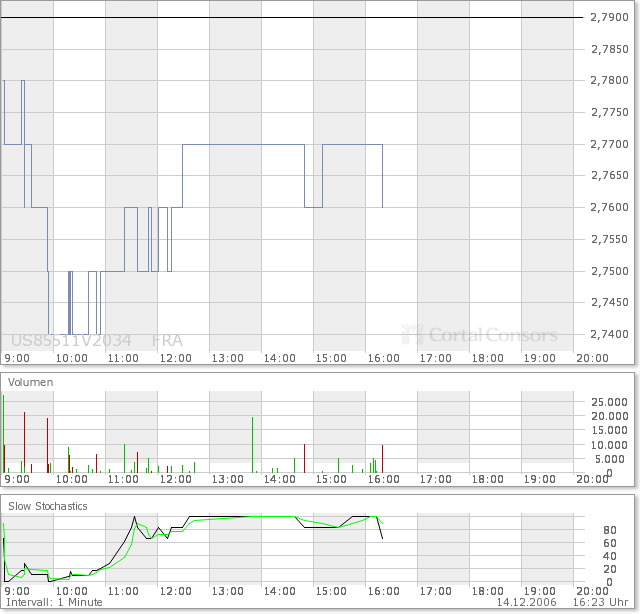Click the Intervall: 1 Minute label
Viewport: 640px width, 614px height.
pyautogui.click(x=54, y=602)
